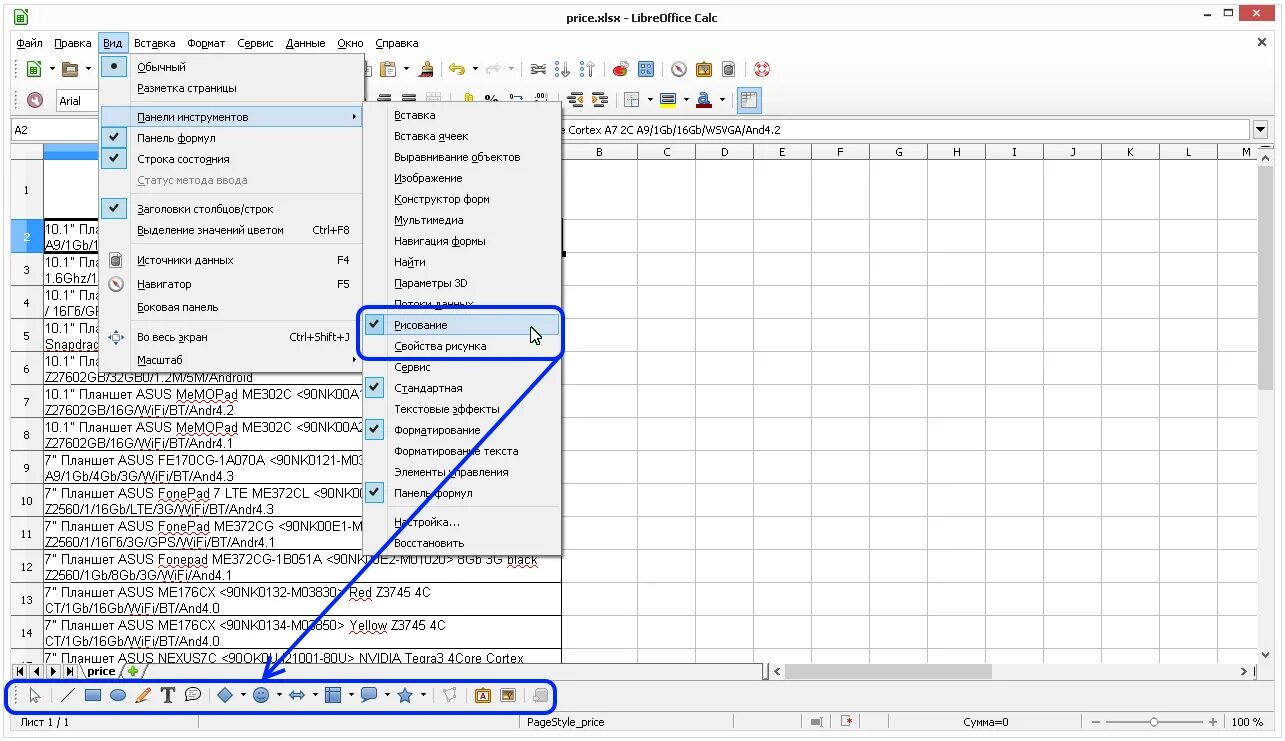
Task: Click the percent number format icon
Action: 491,99
